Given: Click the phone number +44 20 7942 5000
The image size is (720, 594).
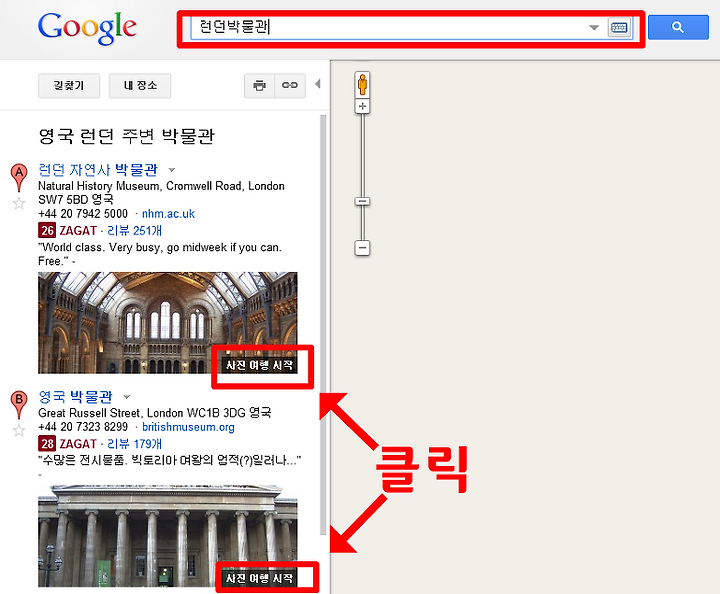Looking at the screenshot, I should tap(83, 214).
